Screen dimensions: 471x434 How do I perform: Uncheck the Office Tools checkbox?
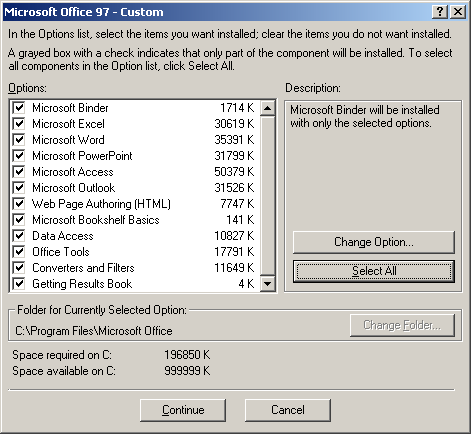click(19, 252)
